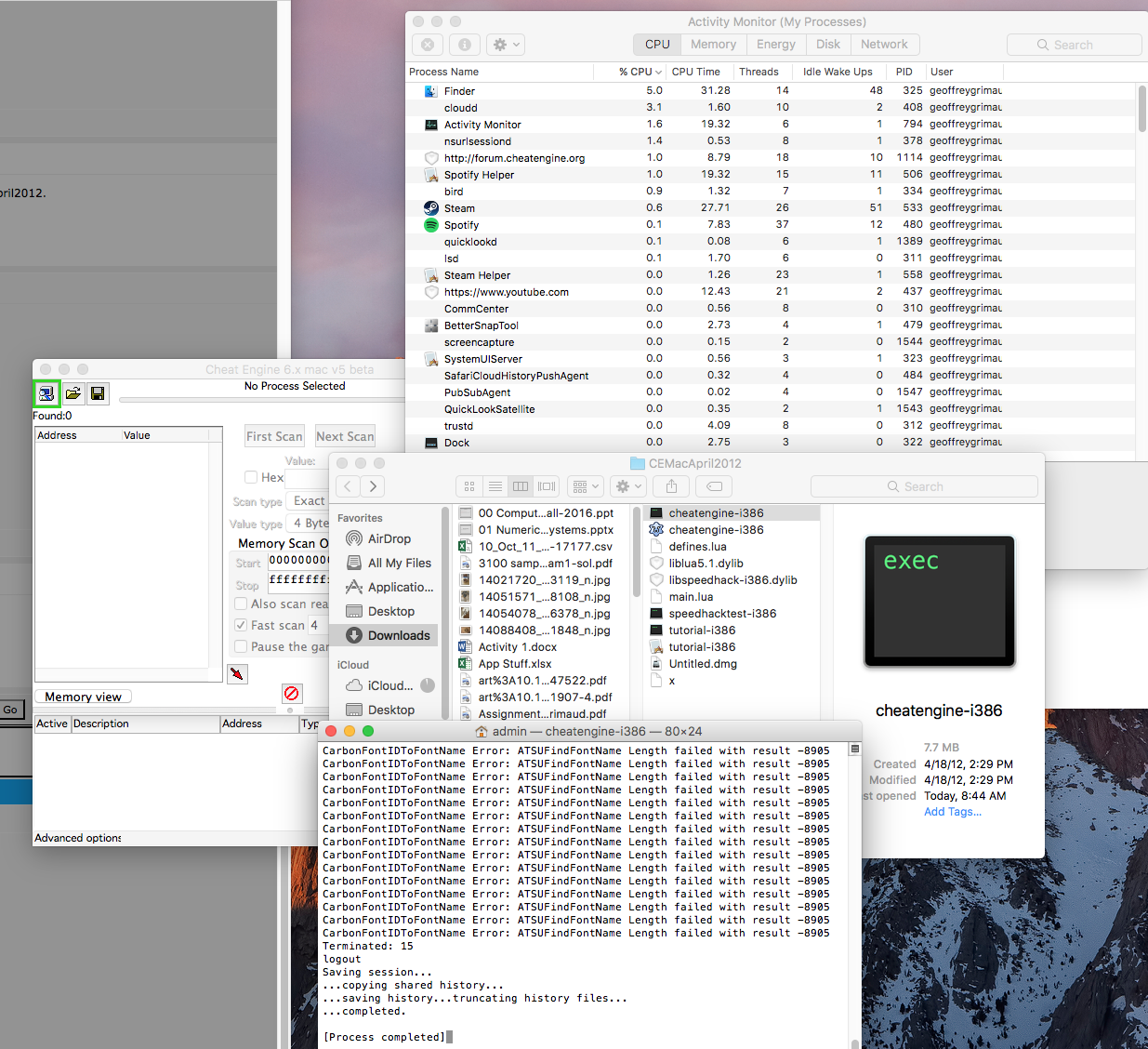Switch to the CPU tab in Activity Monitor
Screen dimensions: 1148x1049
click(x=657, y=45)
